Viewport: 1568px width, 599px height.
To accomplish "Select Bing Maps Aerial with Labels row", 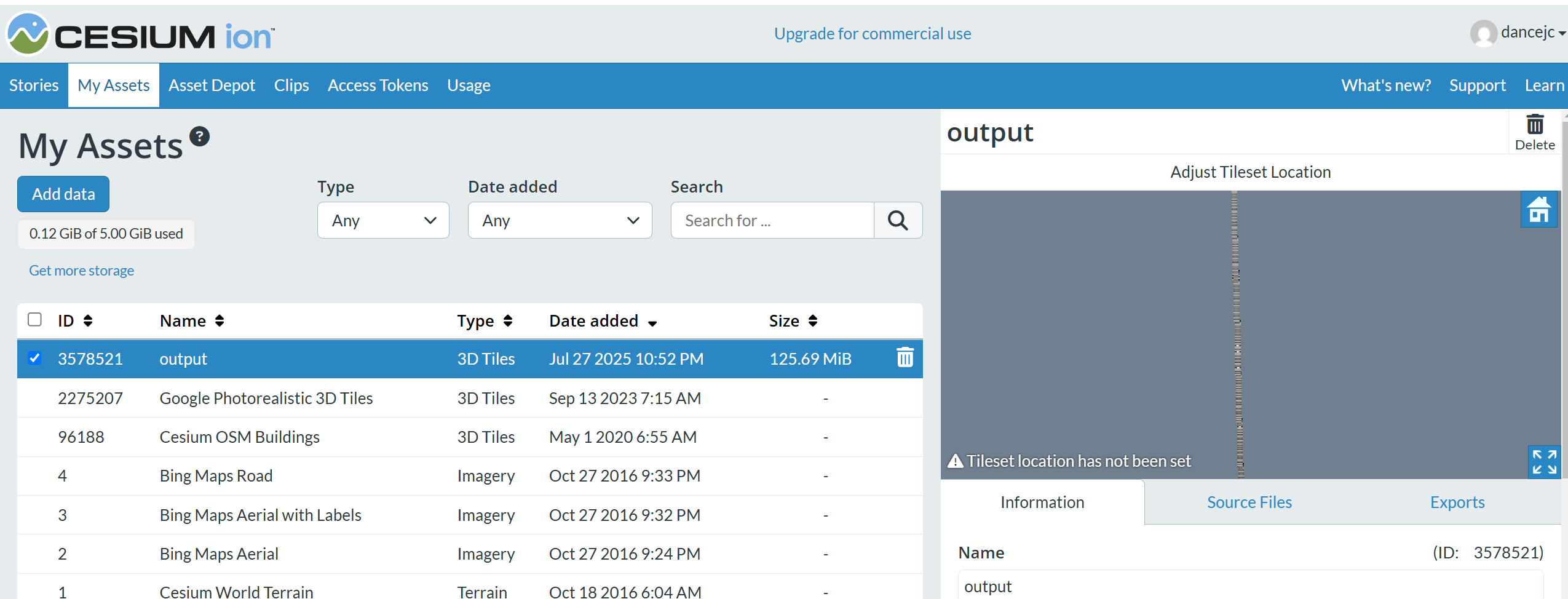I will pos(470,515).
